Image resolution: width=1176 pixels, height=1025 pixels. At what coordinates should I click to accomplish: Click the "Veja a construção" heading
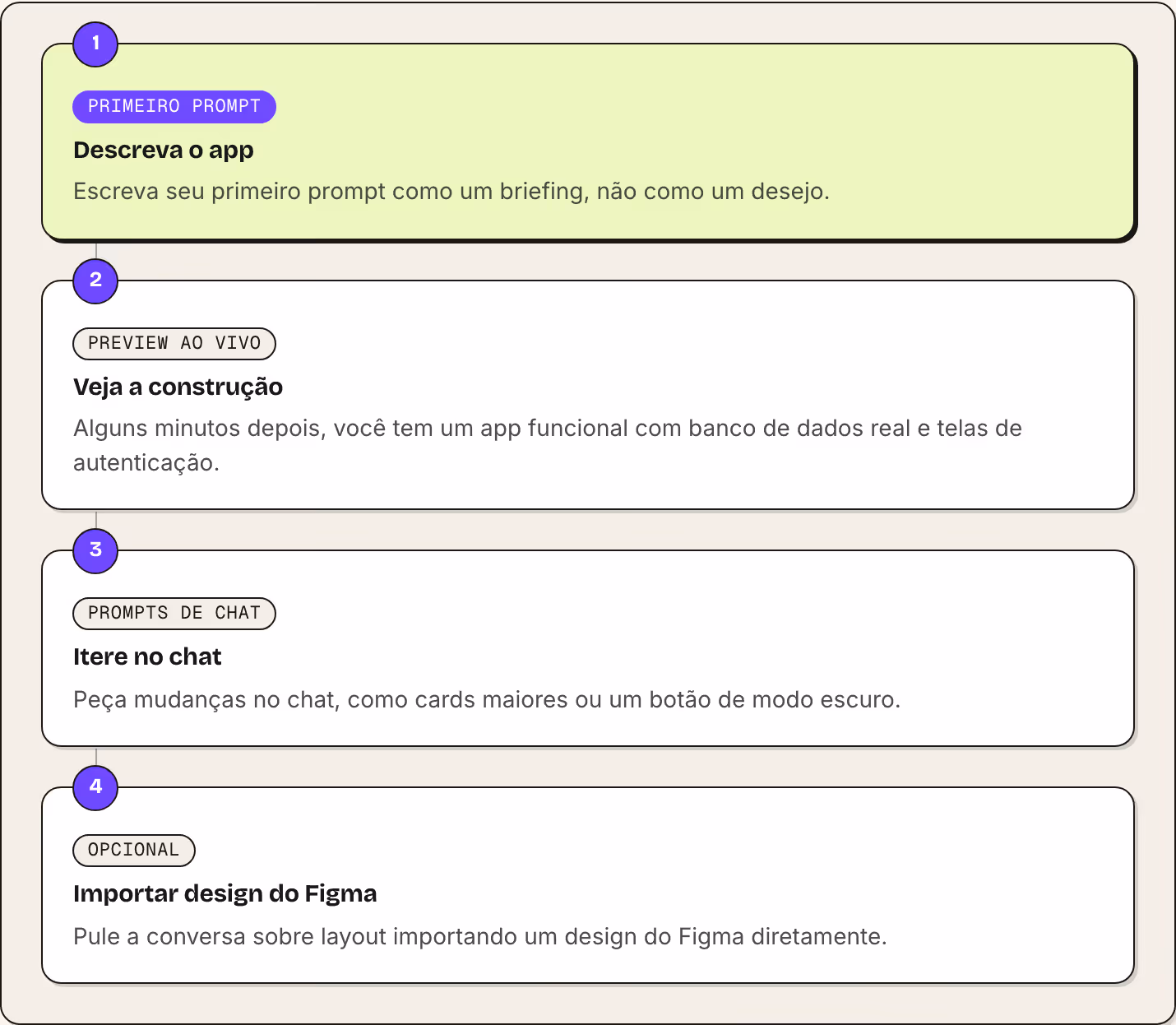(178, 387)
